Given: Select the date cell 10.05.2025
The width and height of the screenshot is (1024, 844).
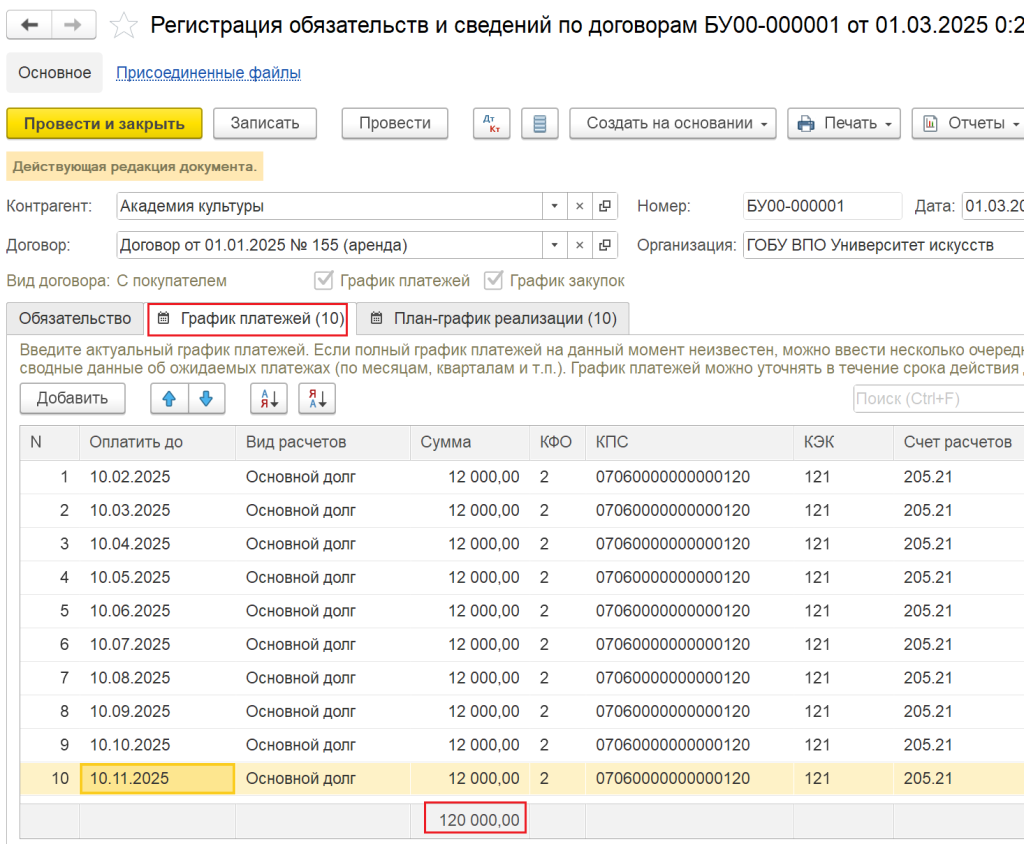Looking at the screenshot, I should pyautogui.click(x=157, y=577).
